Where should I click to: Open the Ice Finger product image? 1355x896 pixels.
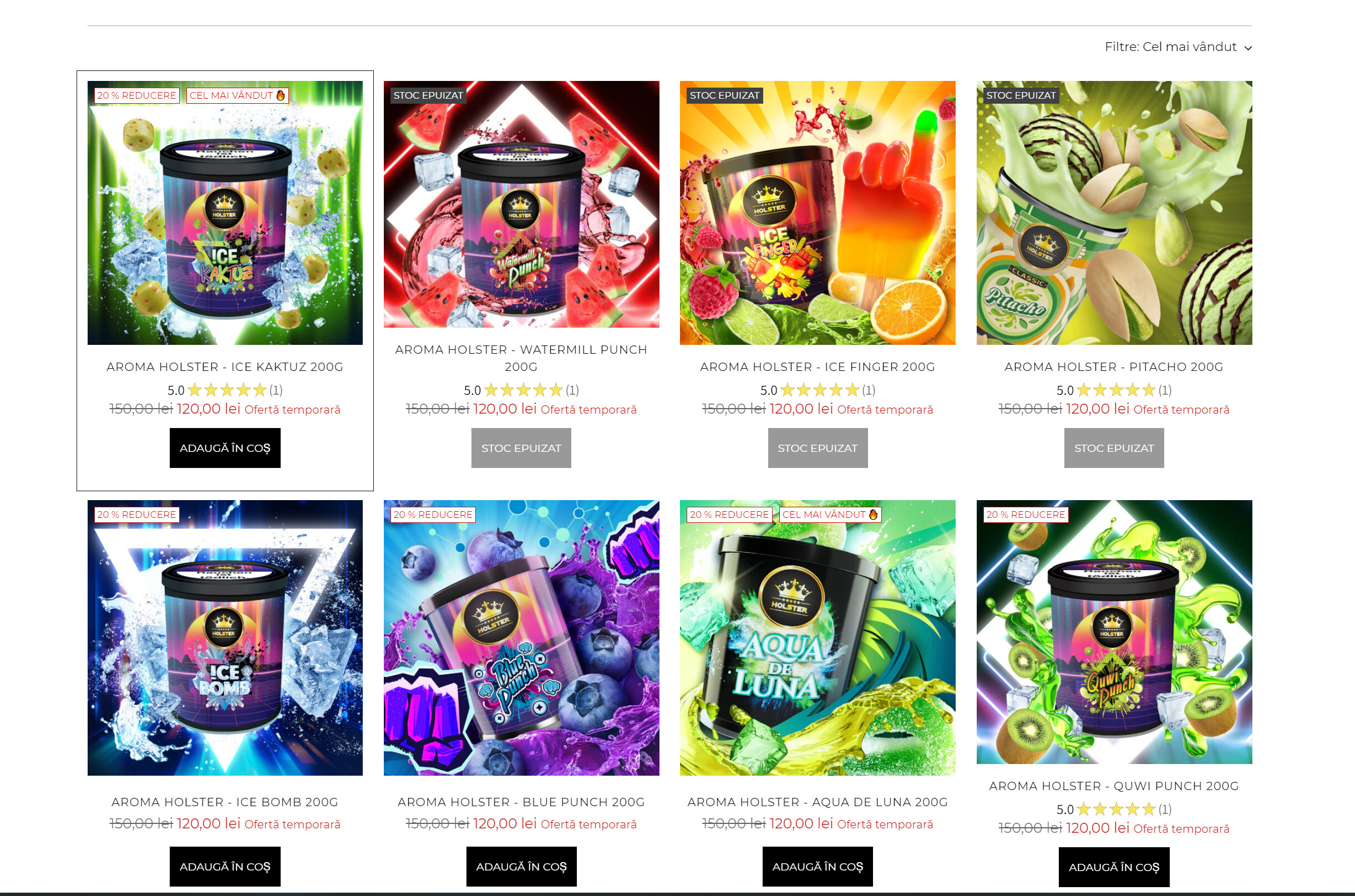pyautogui.click(x=817, y=212)
